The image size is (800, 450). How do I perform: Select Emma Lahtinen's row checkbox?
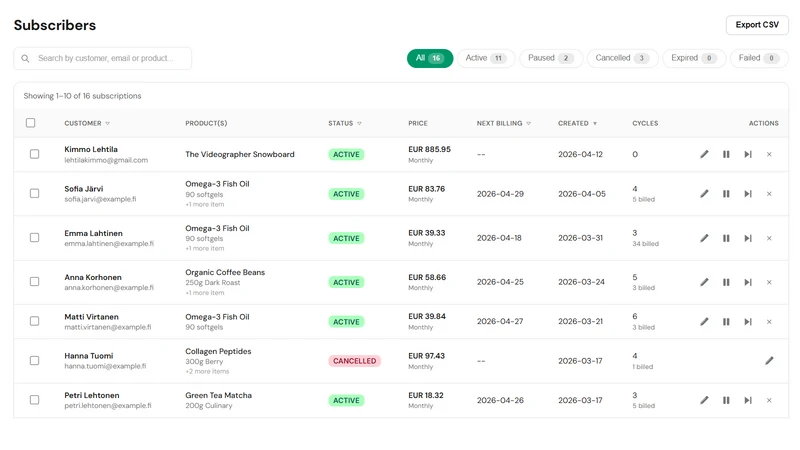click(x=34, y=238)
